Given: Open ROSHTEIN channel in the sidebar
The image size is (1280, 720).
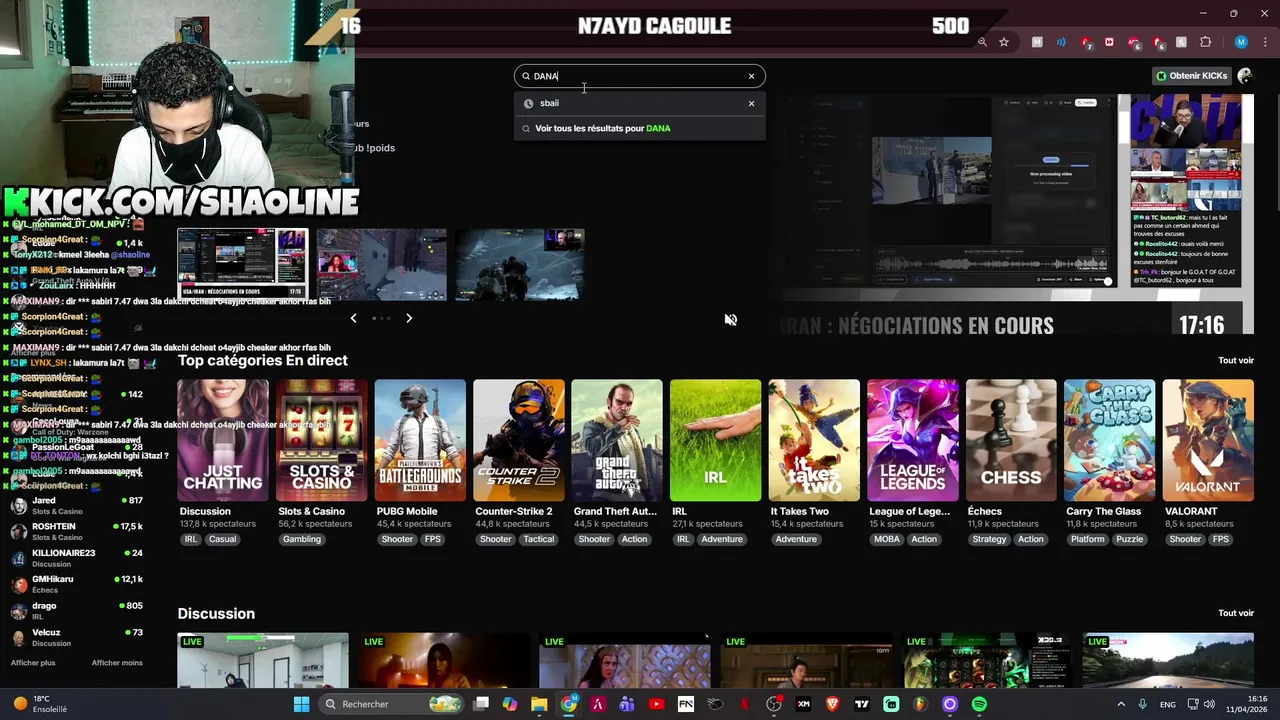Looking at the screenshot, I should tap(78, 531).
